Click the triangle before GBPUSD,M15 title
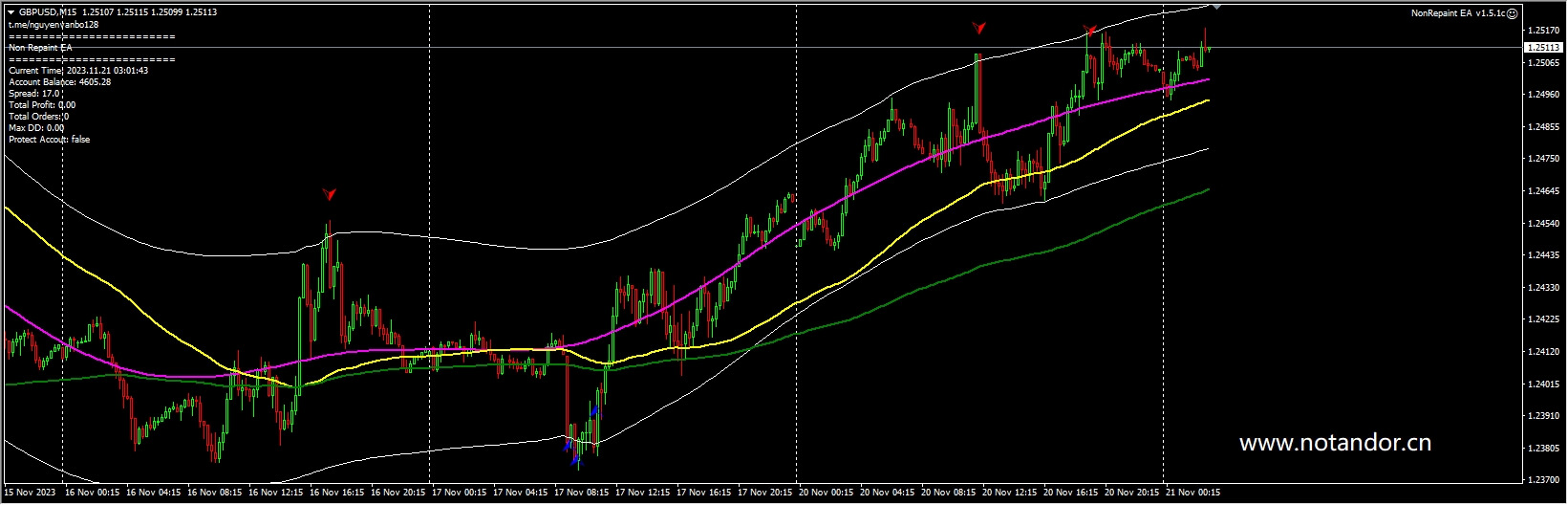This screenshot has width=1568, height=505. click(x=11, y=12)
